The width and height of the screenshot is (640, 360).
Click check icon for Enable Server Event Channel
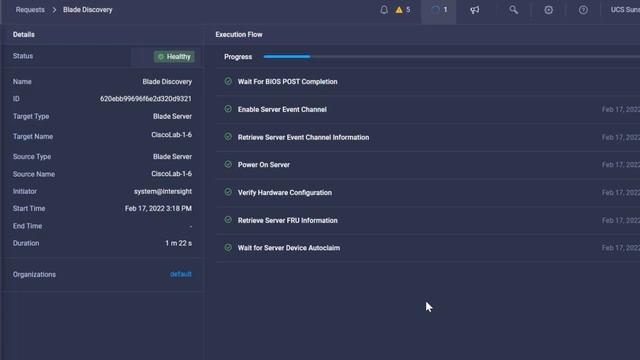[x=228, y=109]
